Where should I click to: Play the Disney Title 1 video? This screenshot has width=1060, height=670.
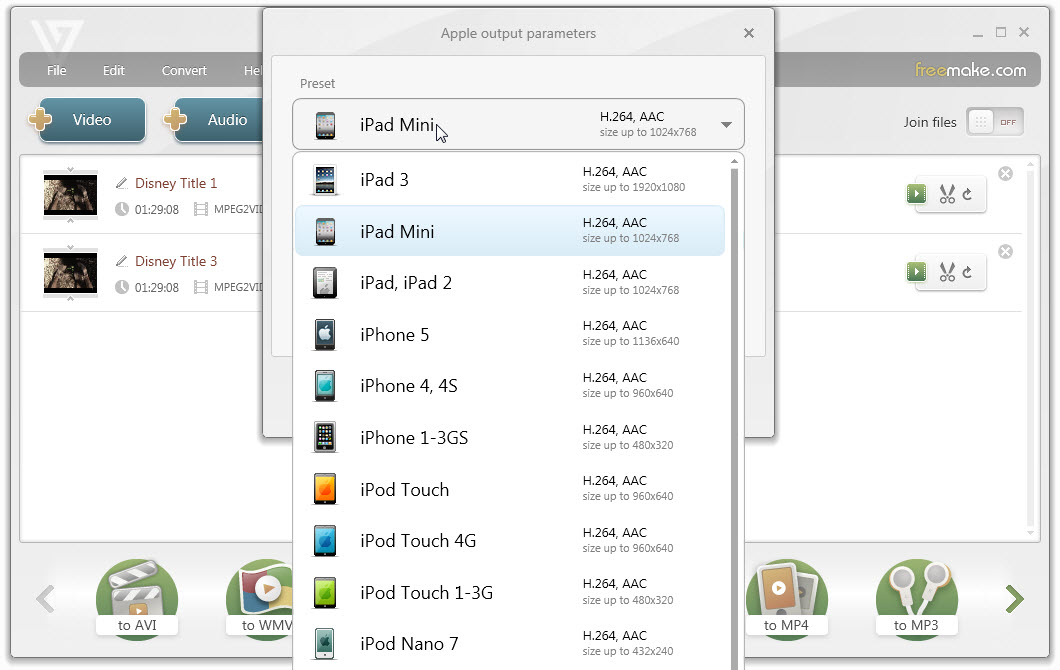click(x=916, y=194)
